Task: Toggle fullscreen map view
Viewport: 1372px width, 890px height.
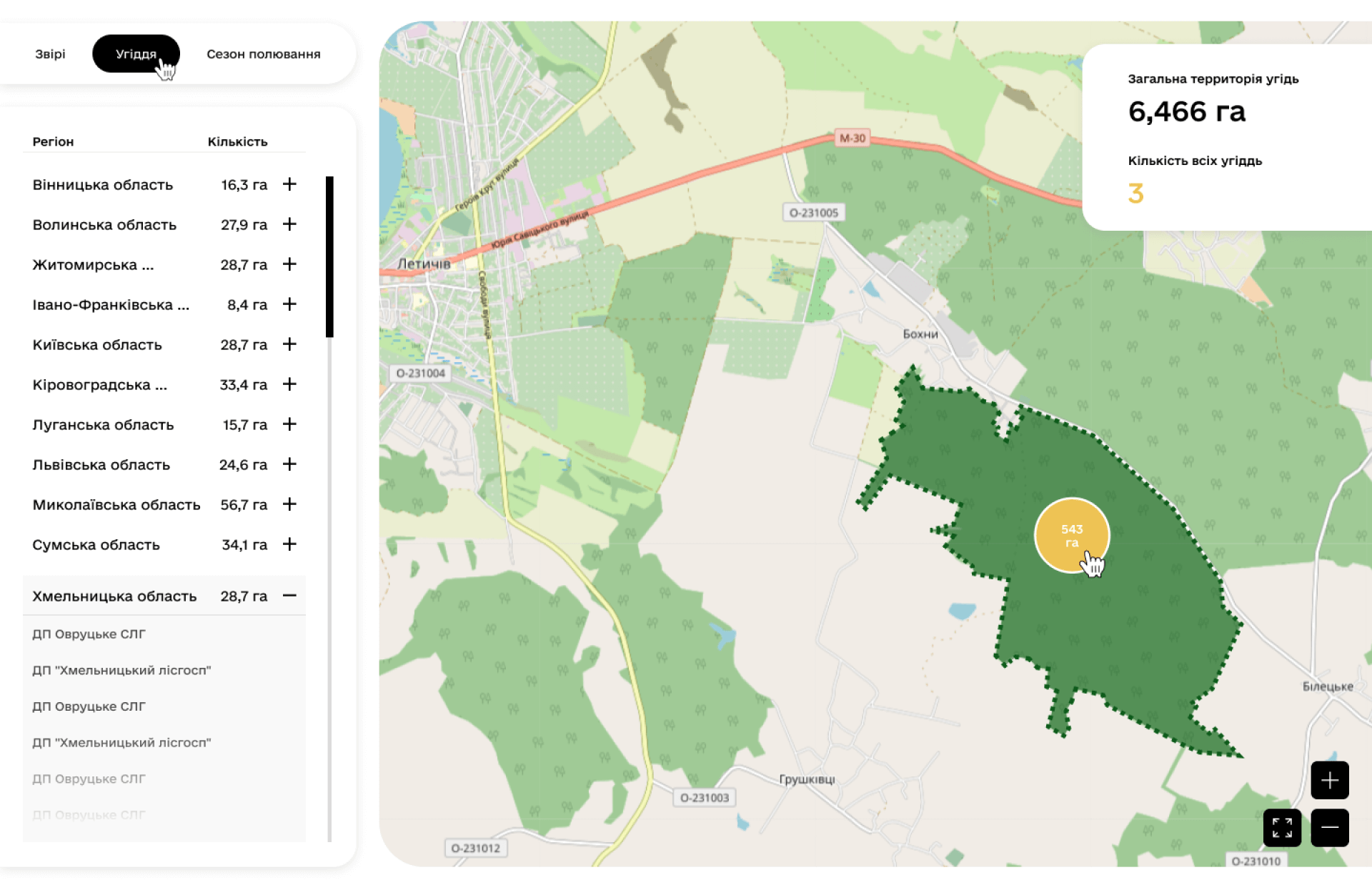Action: pos(1282,827)
